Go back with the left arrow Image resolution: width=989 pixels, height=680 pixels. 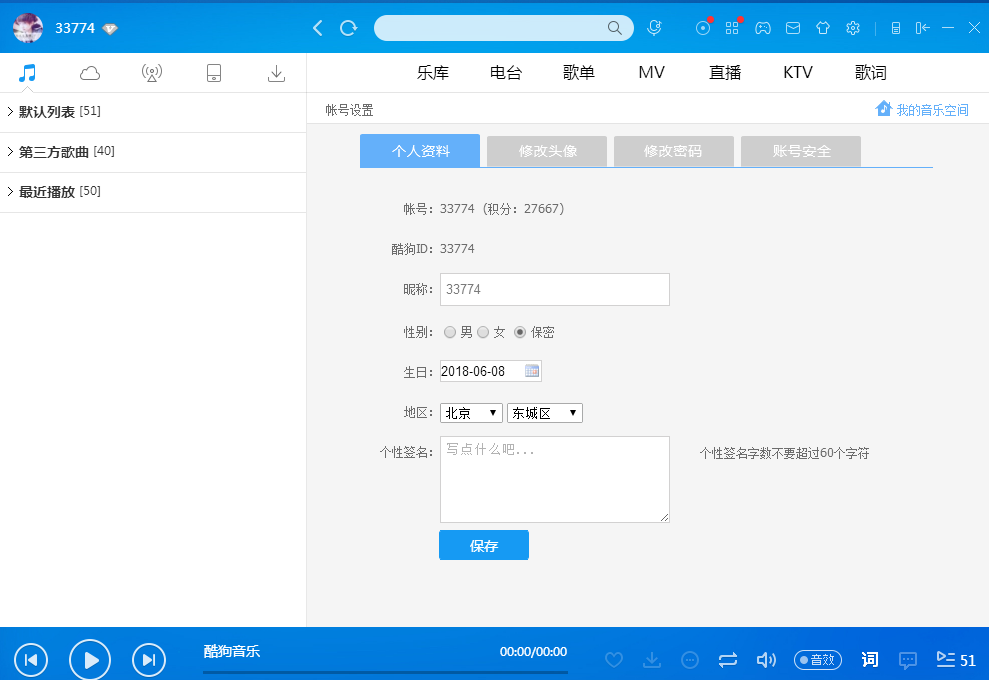318,28
